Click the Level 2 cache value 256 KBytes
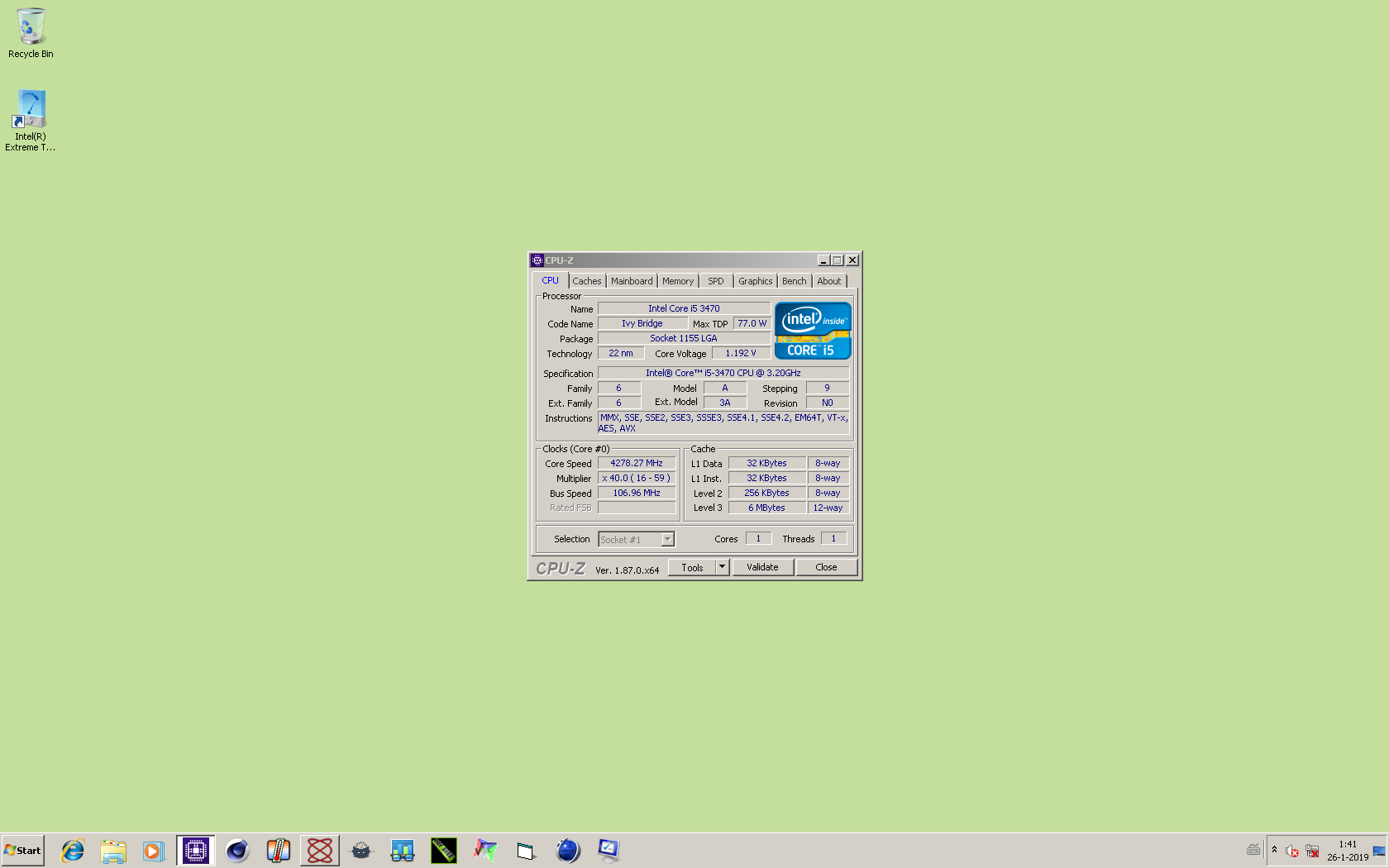The height and width of the screenshot is (868, 1389). [x=766, y=493]
